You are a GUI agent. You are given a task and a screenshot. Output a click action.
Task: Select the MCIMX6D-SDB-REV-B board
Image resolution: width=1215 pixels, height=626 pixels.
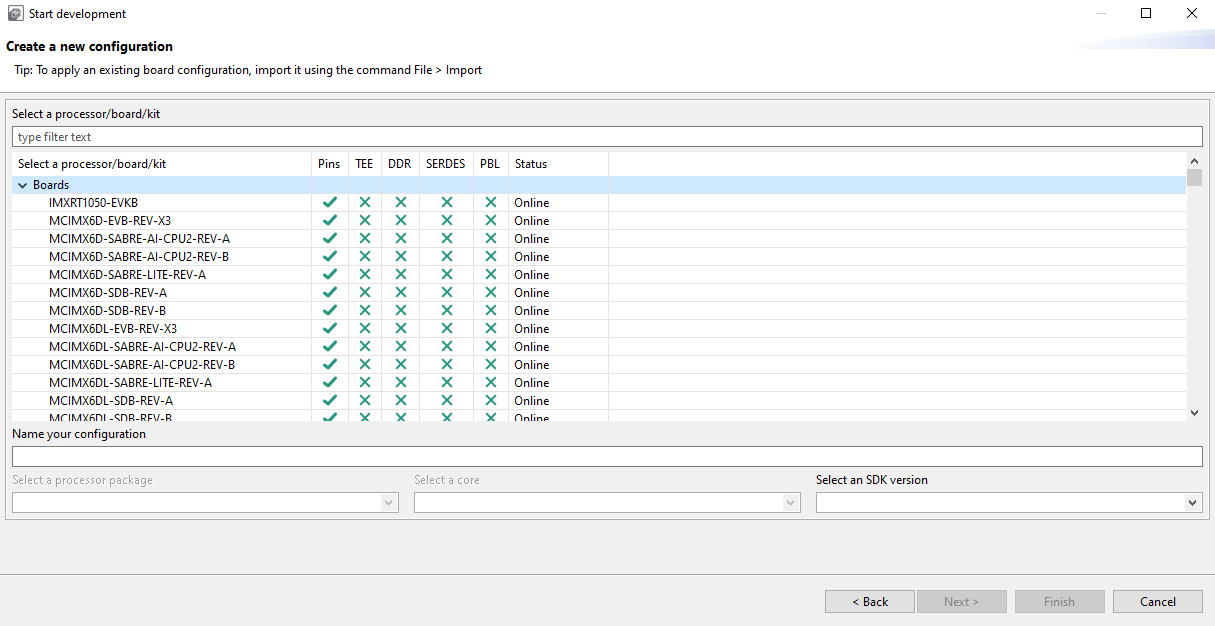108,310
